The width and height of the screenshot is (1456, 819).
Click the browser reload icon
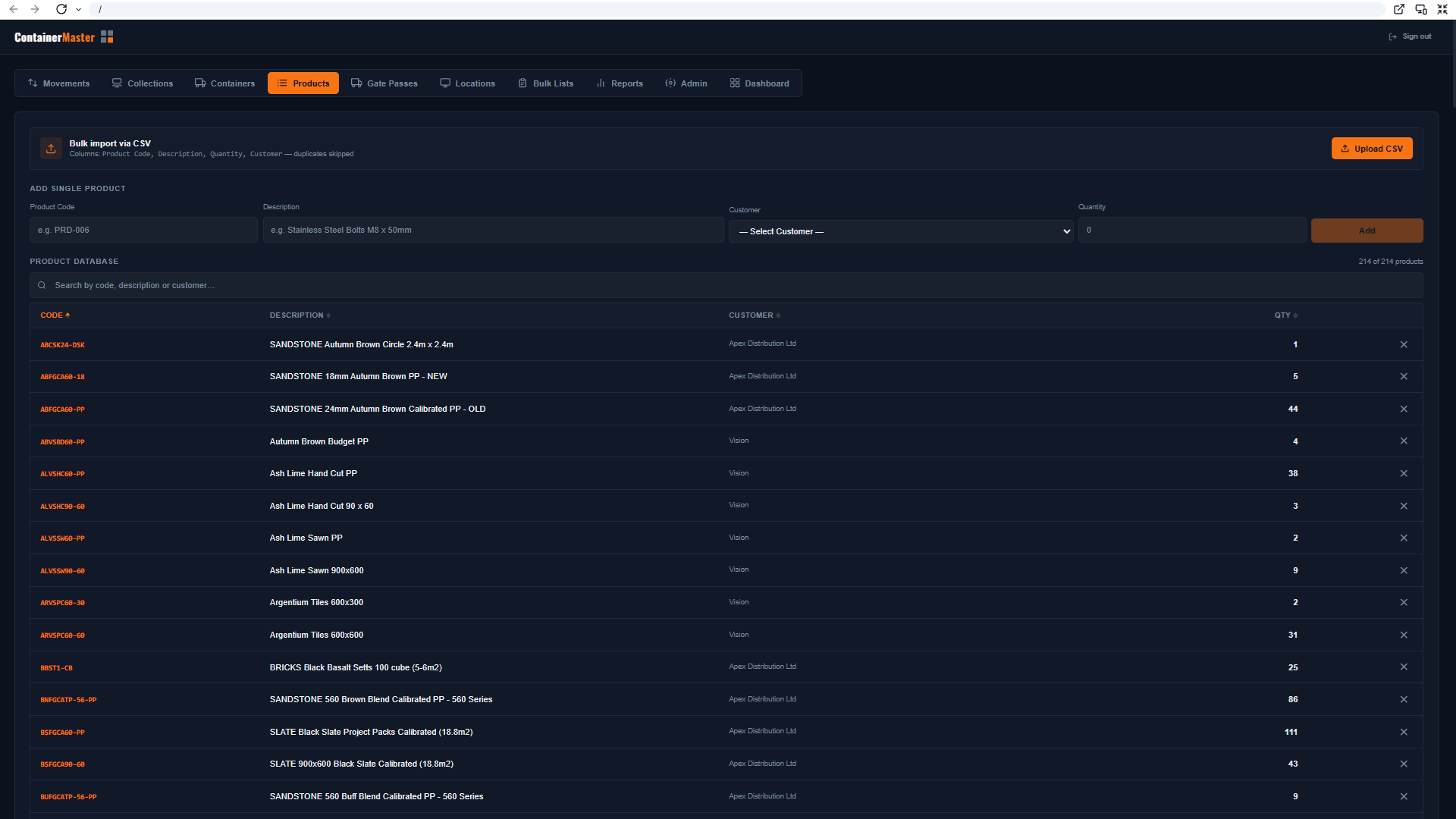click(61, 9)
